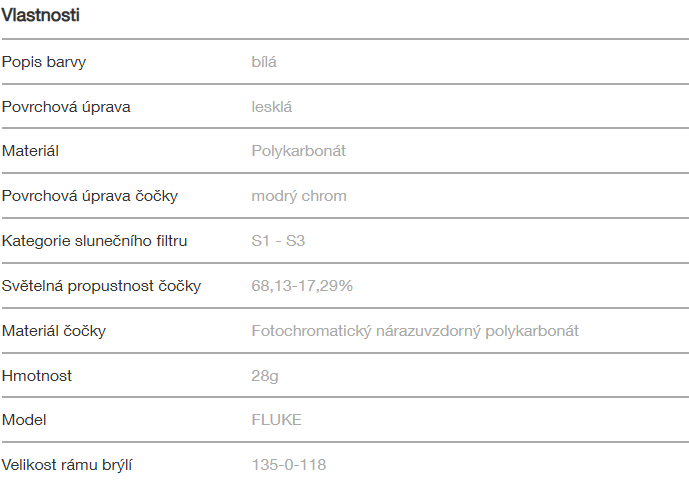The height and width of the screenshot is (480, 689).
Task: Click the S1 - S3 value
Action: point(280,241)
